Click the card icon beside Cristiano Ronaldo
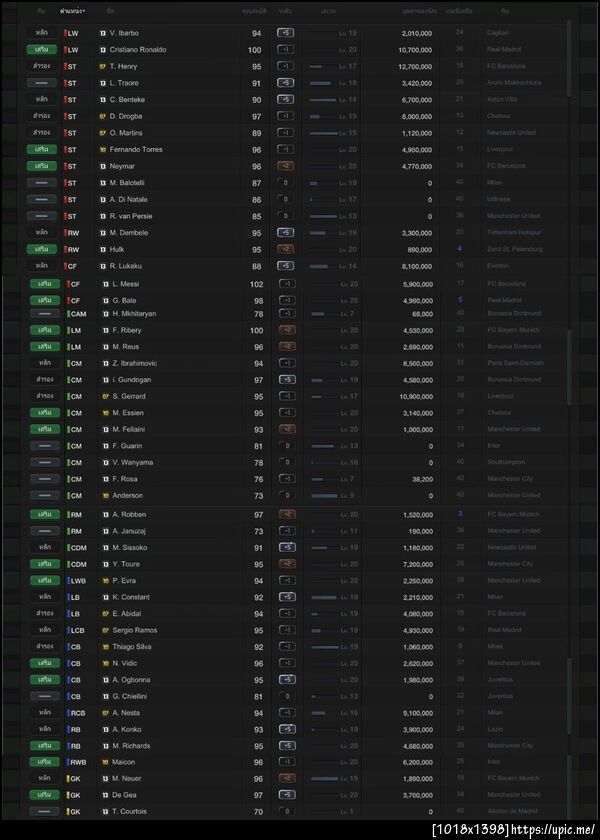The height and width of the screenshot is (840, 600). click(x=103, y=49)
